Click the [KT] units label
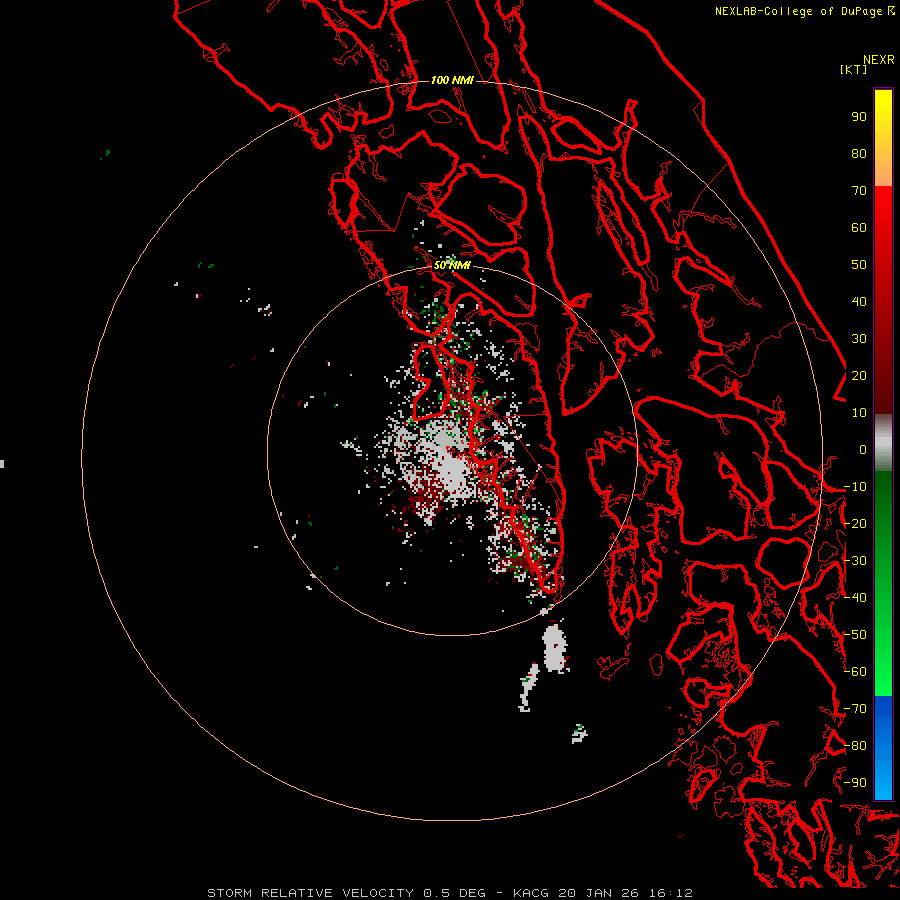 854,69
